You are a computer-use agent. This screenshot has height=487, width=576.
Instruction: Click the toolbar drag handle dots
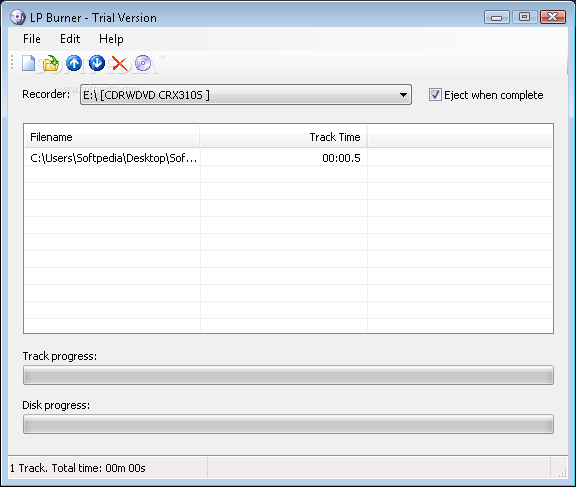click(12, 62)
